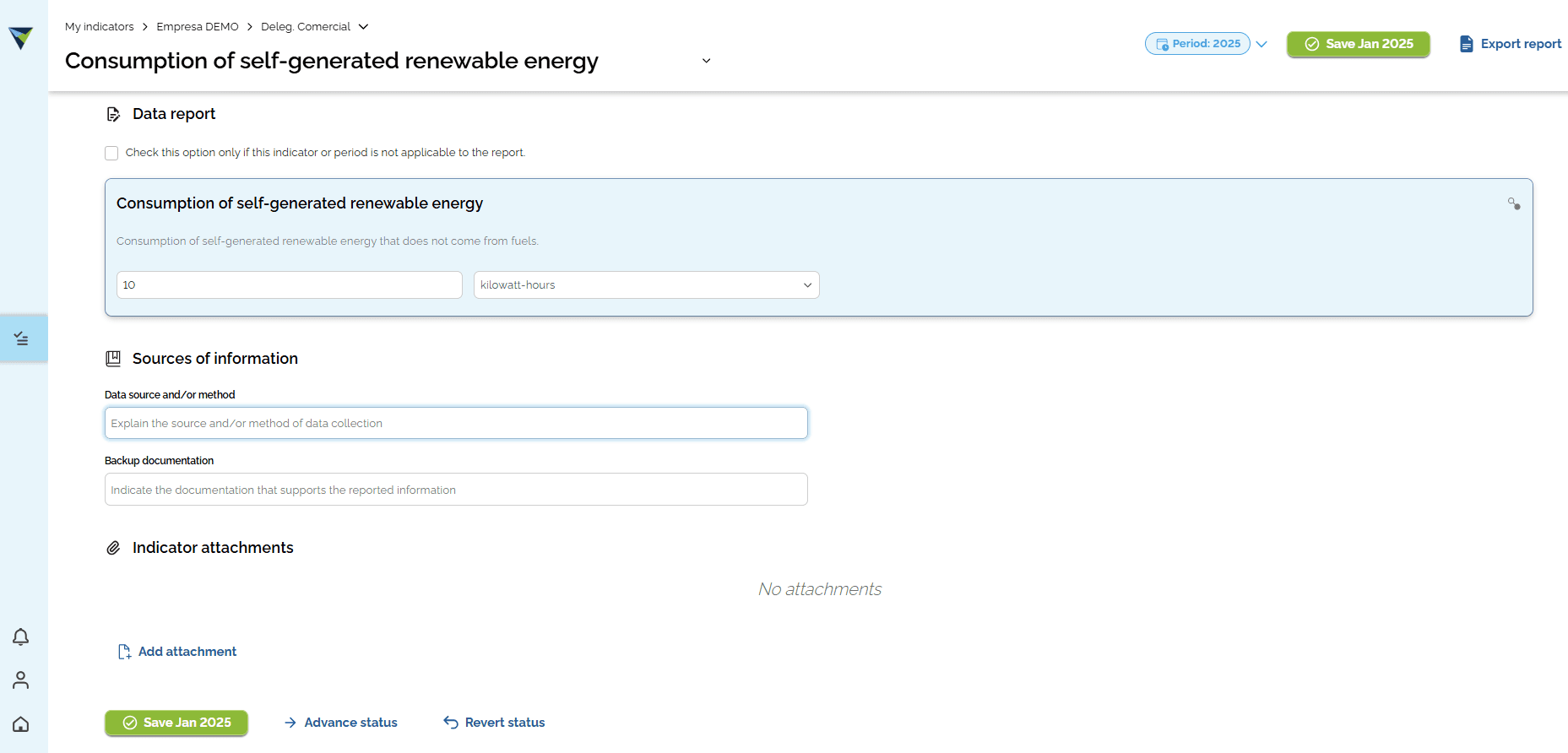Expand the Deleg. Comercial breadcrumb dropdown

tap(363, 27)
